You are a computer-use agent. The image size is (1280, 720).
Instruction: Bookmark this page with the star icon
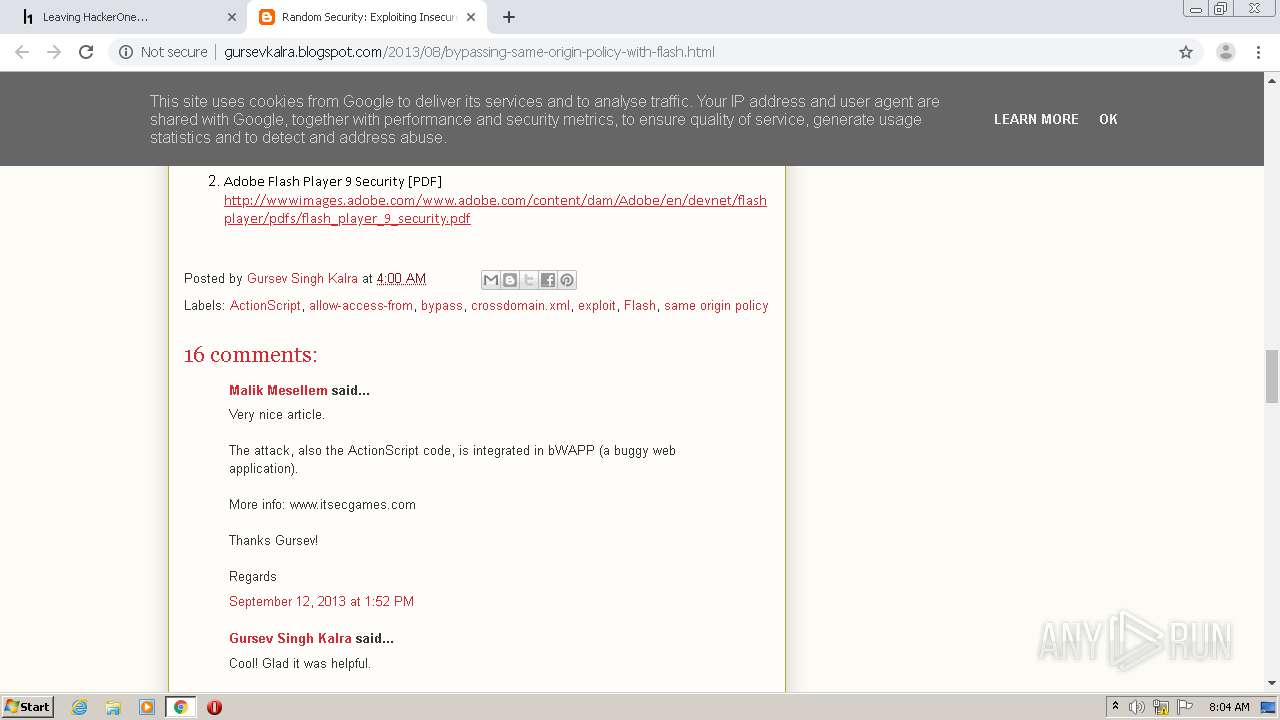[1186, 52]
